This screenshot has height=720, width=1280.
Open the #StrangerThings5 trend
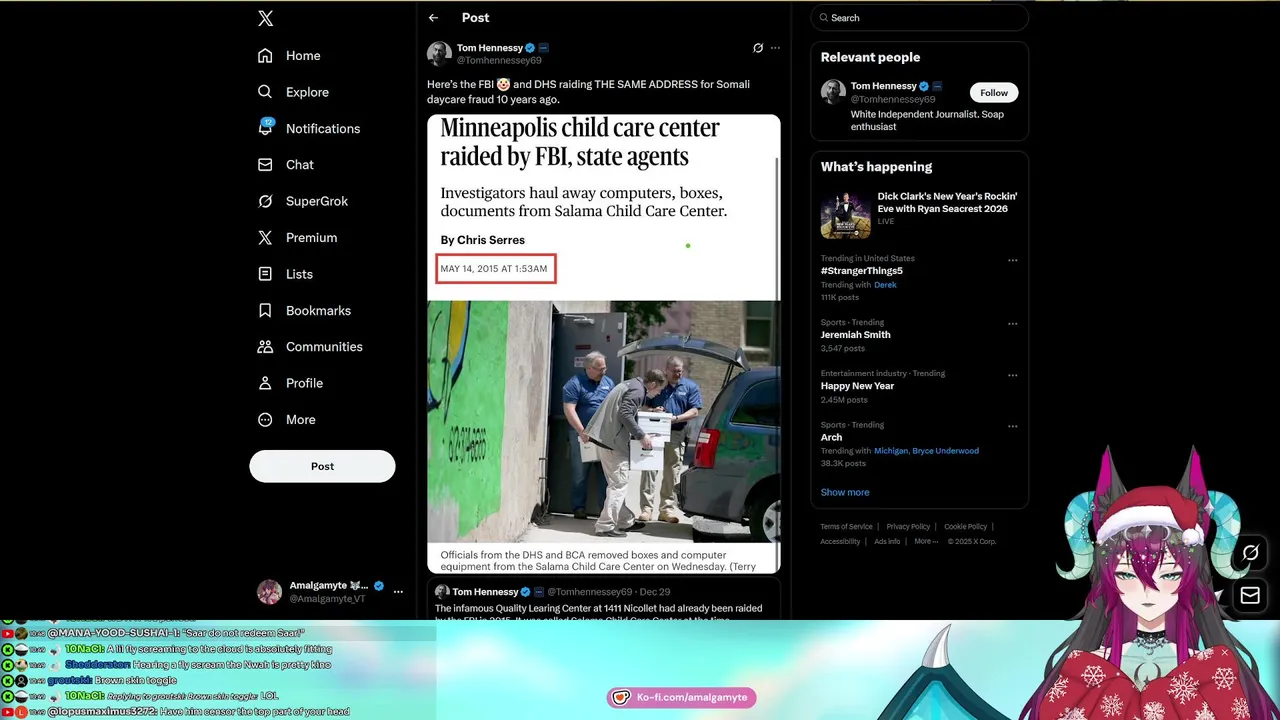[x=862, y=271]
